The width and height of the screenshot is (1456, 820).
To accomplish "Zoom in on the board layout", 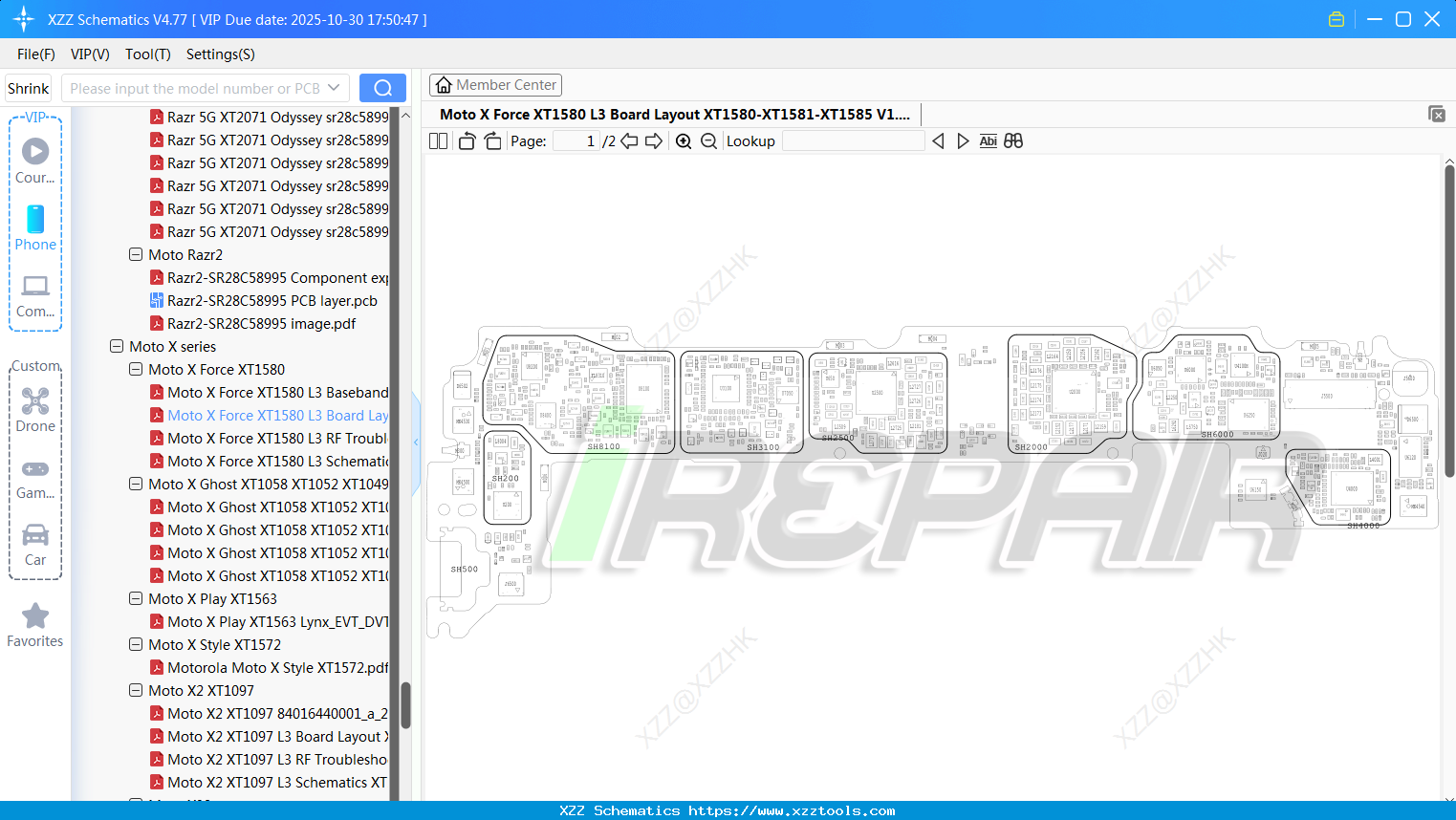I will coord(684,140).
